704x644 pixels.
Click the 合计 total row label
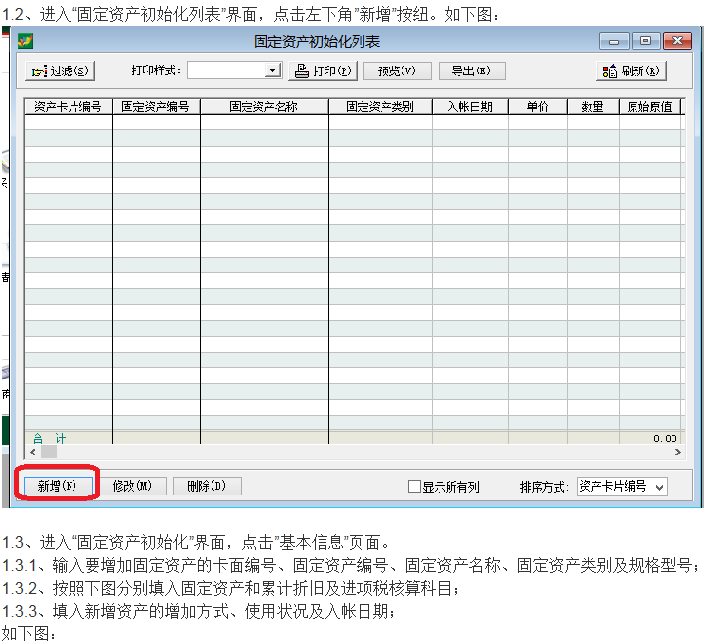click(x=49, y=438)
